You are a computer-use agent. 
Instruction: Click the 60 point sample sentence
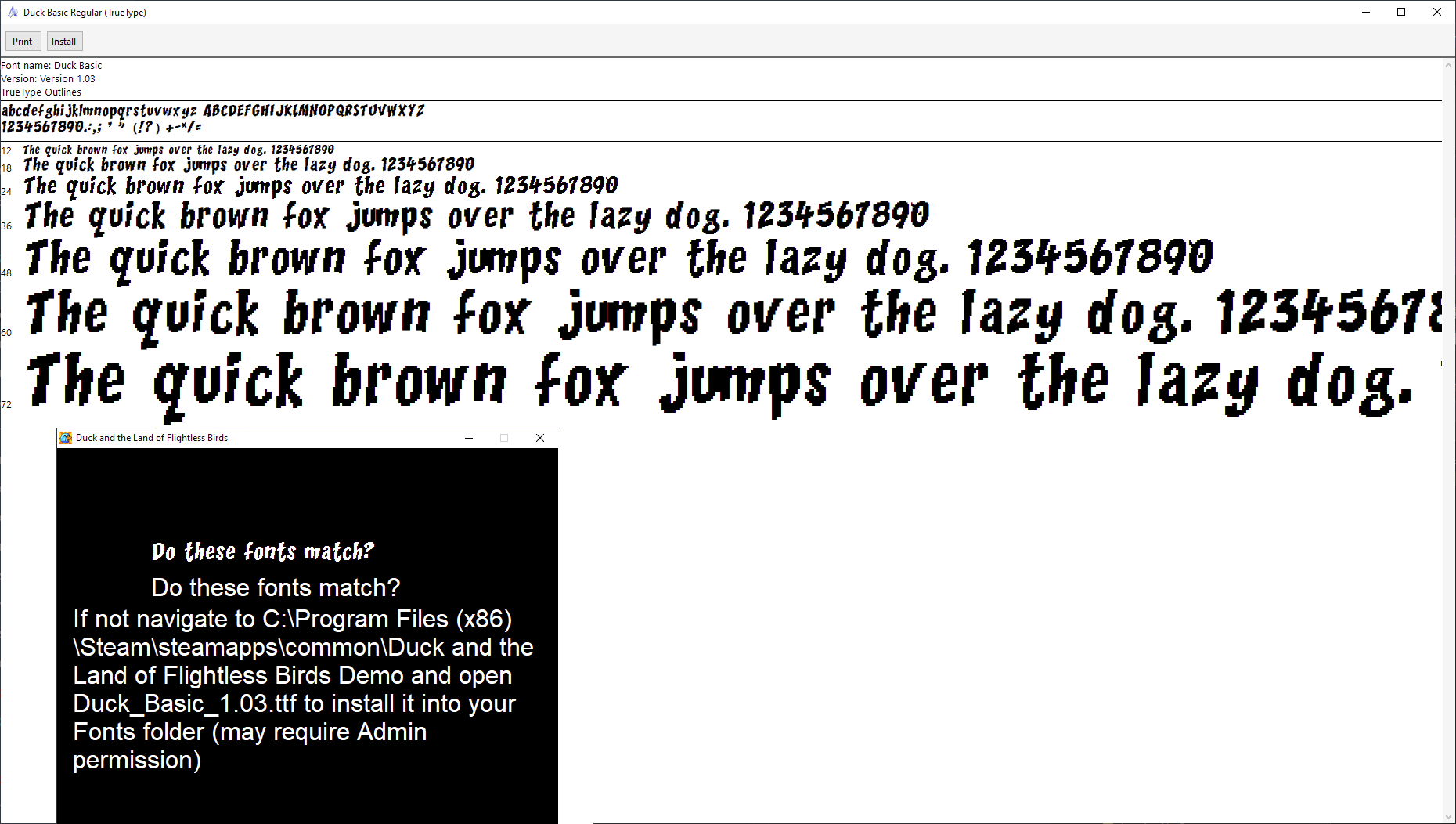coord(733,316)
